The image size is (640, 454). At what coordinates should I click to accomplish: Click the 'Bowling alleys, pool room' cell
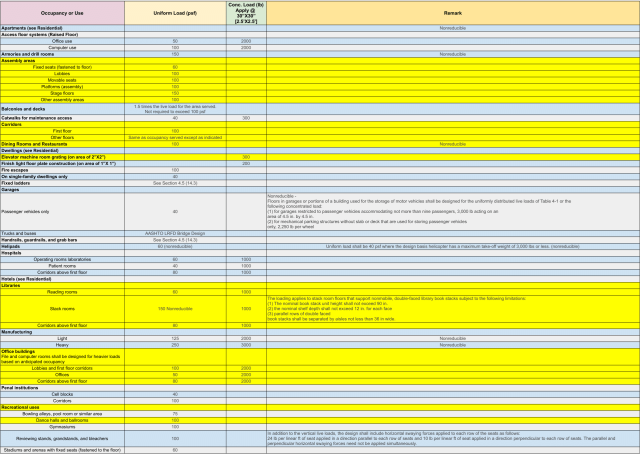62,413
